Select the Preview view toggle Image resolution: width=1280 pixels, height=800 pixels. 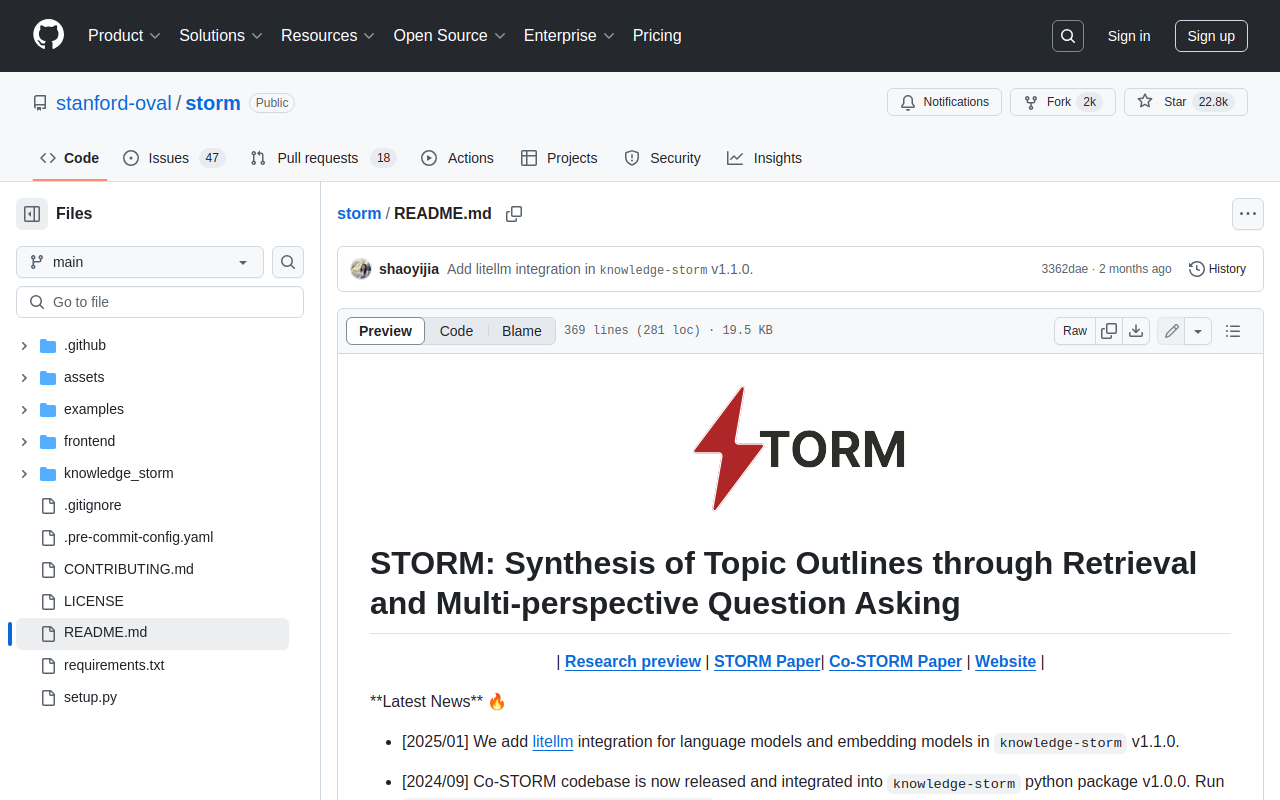(385, 331)
